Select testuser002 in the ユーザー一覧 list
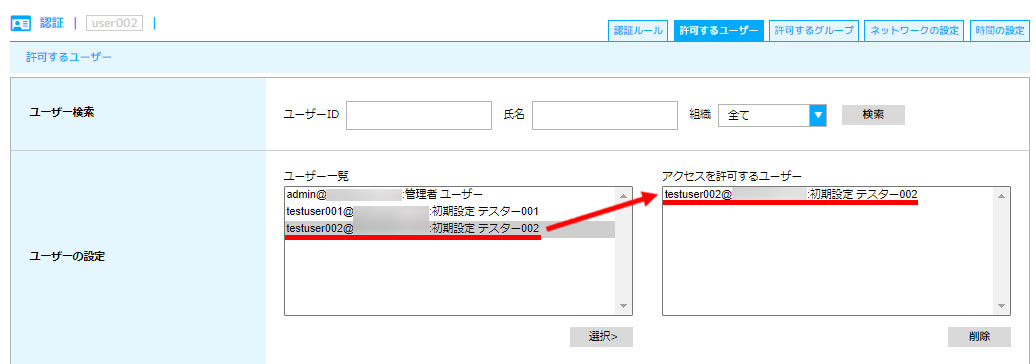The image size is (1036, 364). (450, 229)
